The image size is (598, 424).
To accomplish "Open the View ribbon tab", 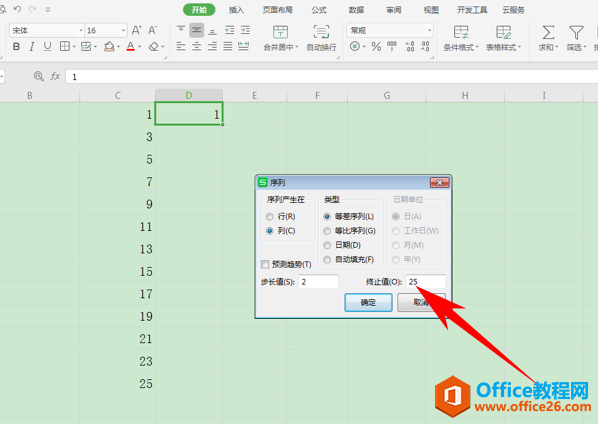I will click(x=431, y=10).
